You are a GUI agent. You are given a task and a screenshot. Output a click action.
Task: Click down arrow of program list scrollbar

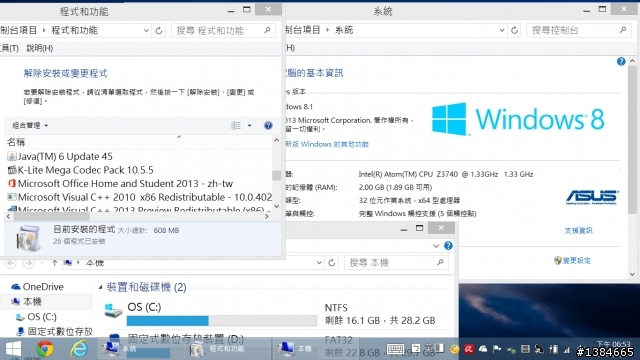click(276, 207)
